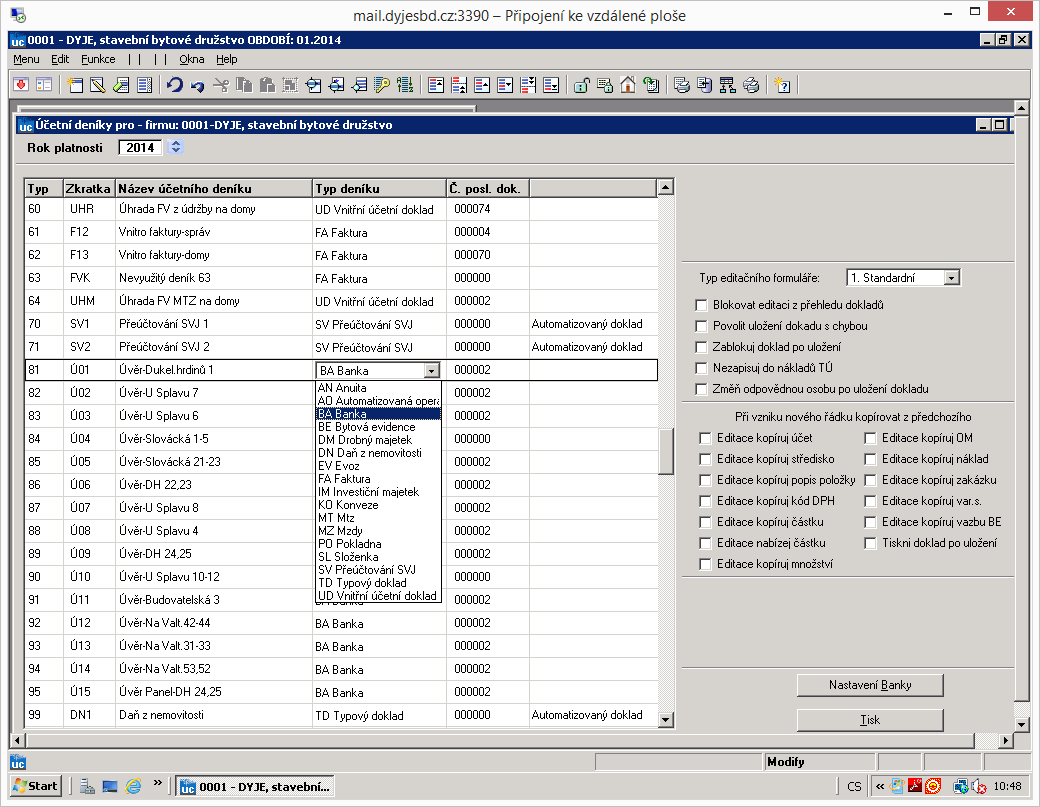Open the Menu menu

(x=27, y=59)
